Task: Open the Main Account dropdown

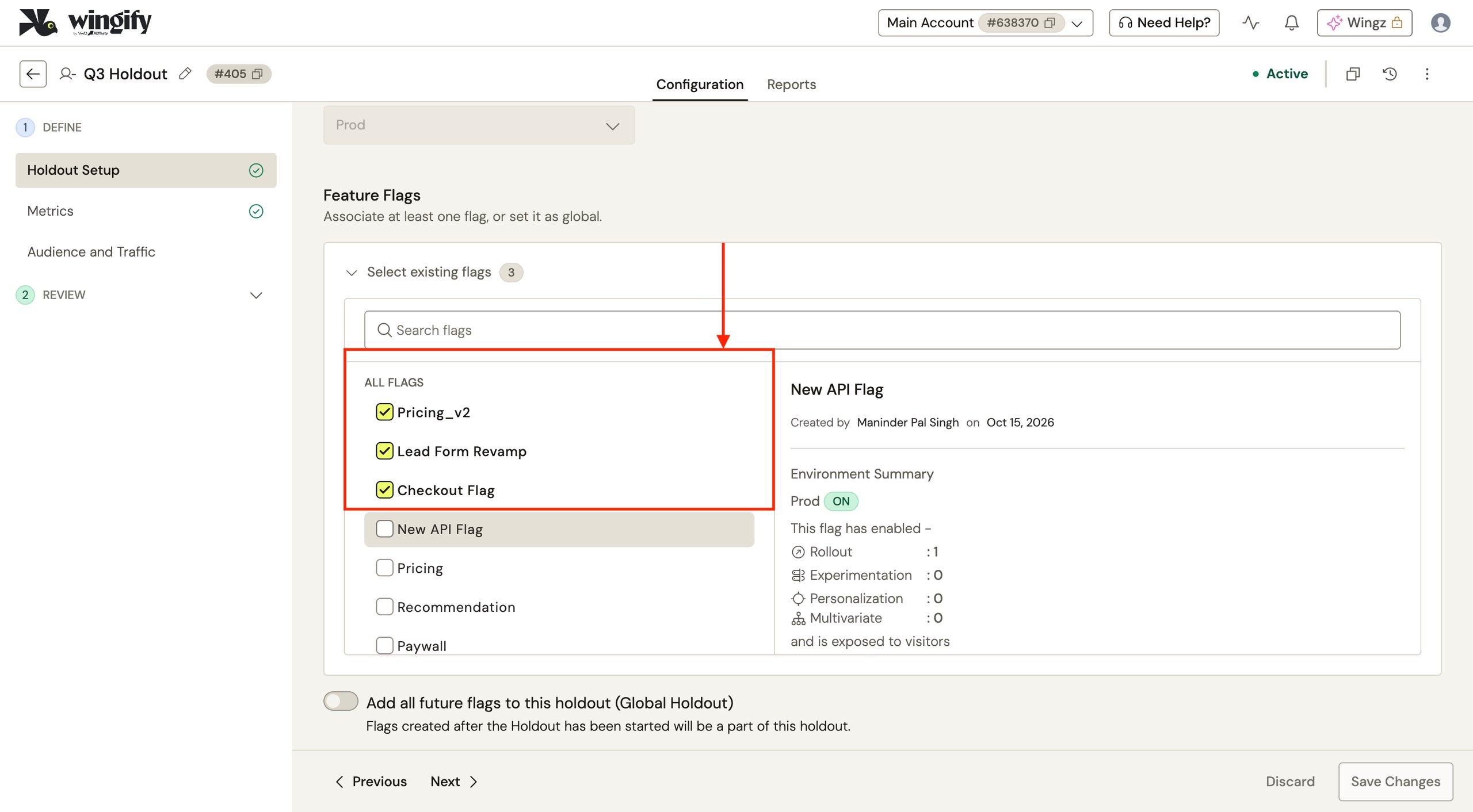Action: point(985,23)
